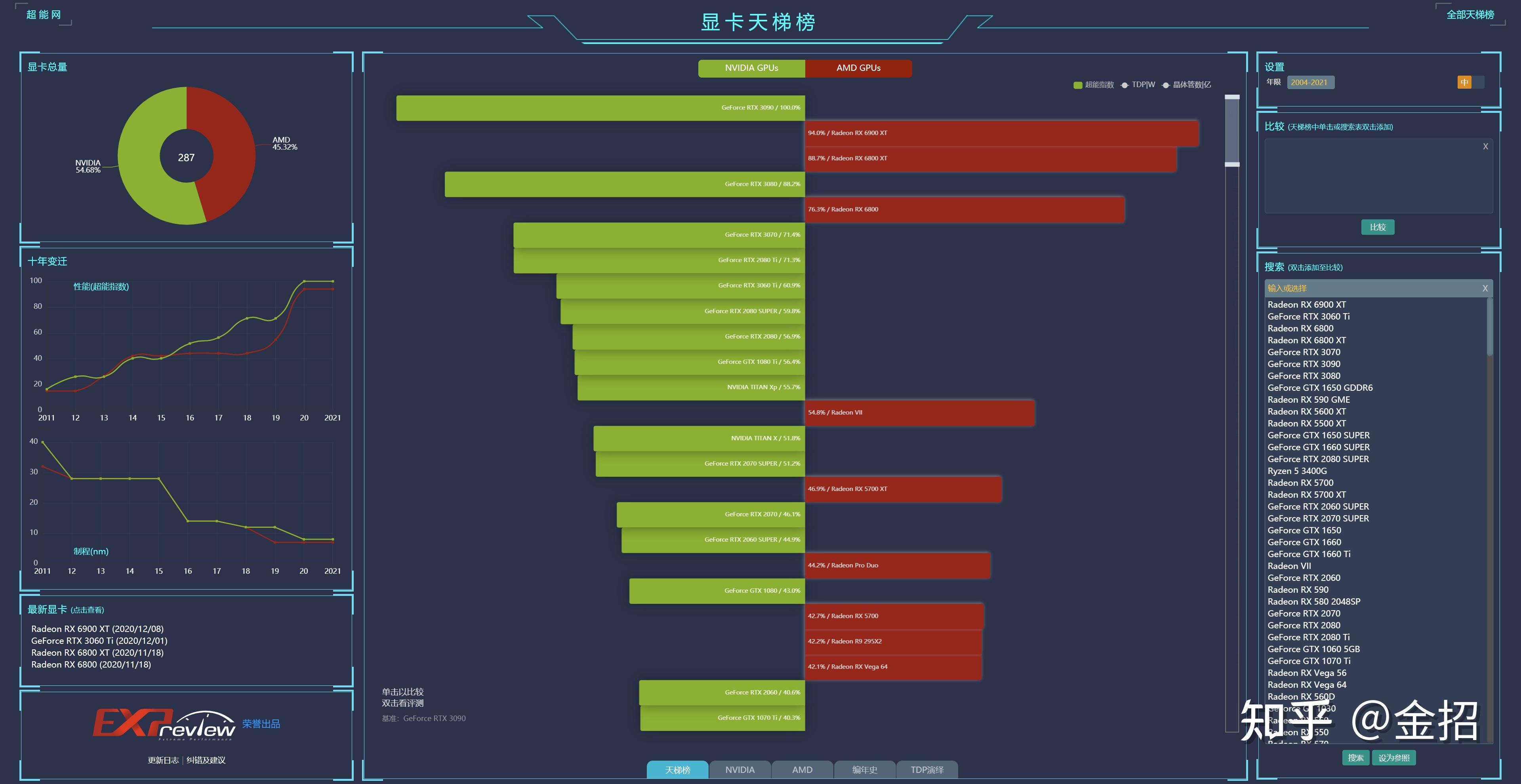Select the Radeon RX 6800 XT bar

[x=990, y=159]
